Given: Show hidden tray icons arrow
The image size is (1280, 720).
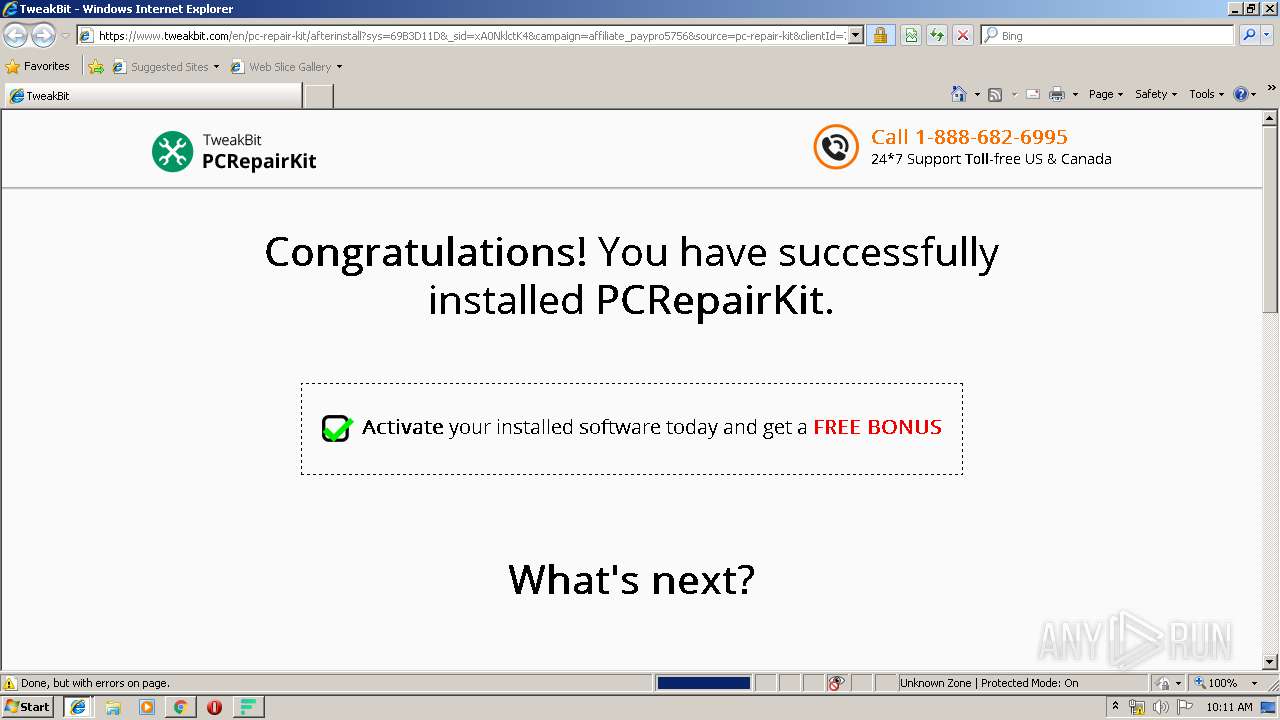Looking at the screenshot, I should point(1115,707).
